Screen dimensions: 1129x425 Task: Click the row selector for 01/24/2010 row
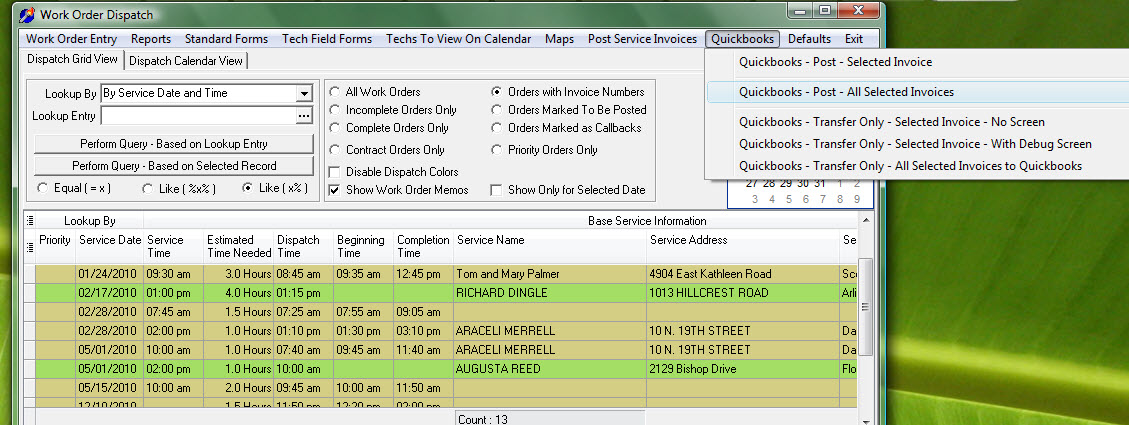point(30,274)
